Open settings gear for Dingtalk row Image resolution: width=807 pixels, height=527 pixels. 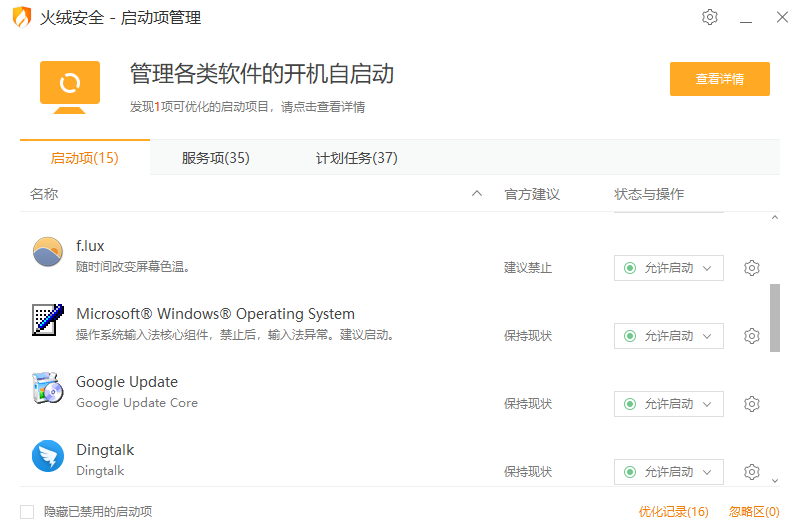point(752,471)
